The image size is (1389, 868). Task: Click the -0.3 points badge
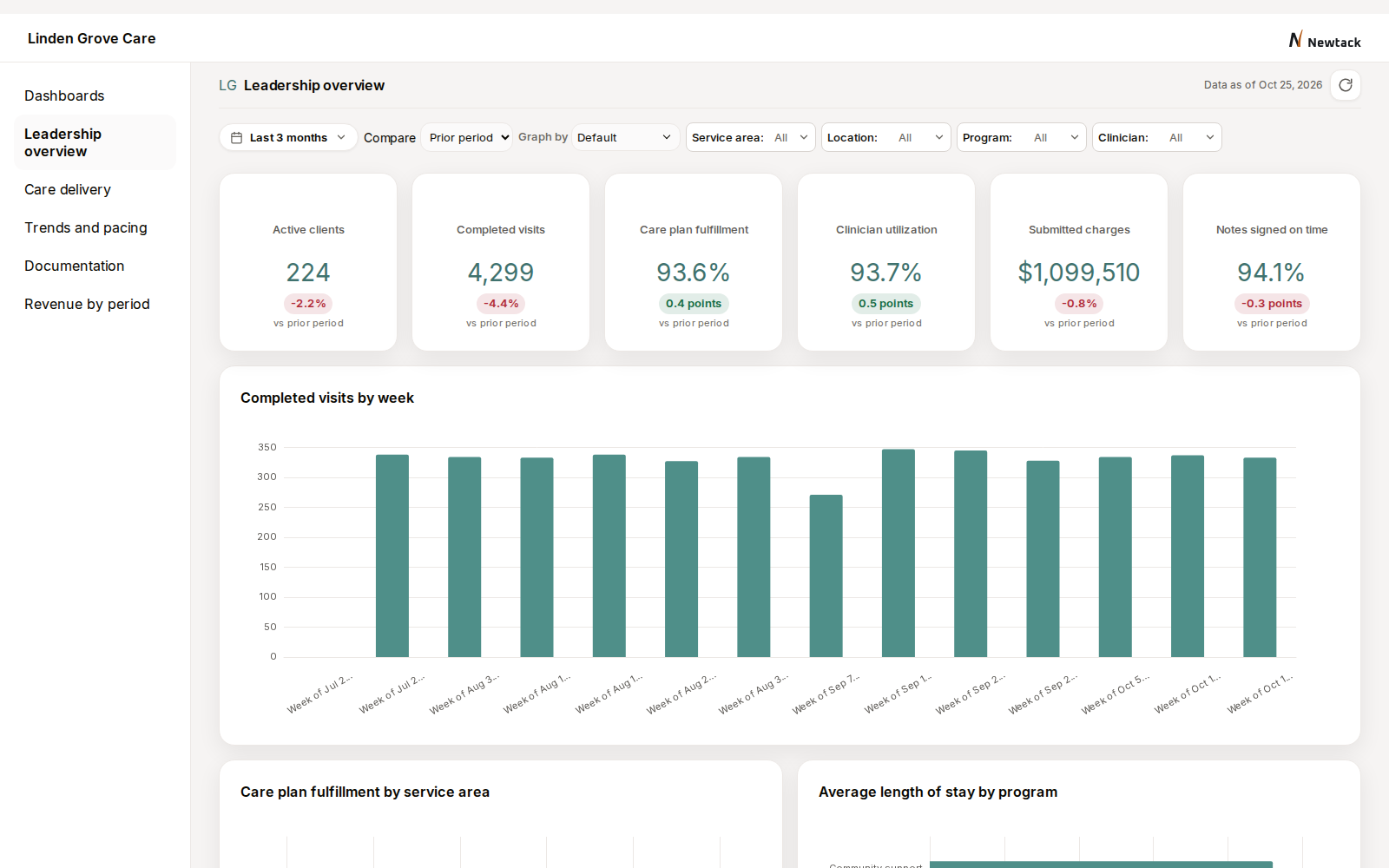click(x=1272, y=304)
